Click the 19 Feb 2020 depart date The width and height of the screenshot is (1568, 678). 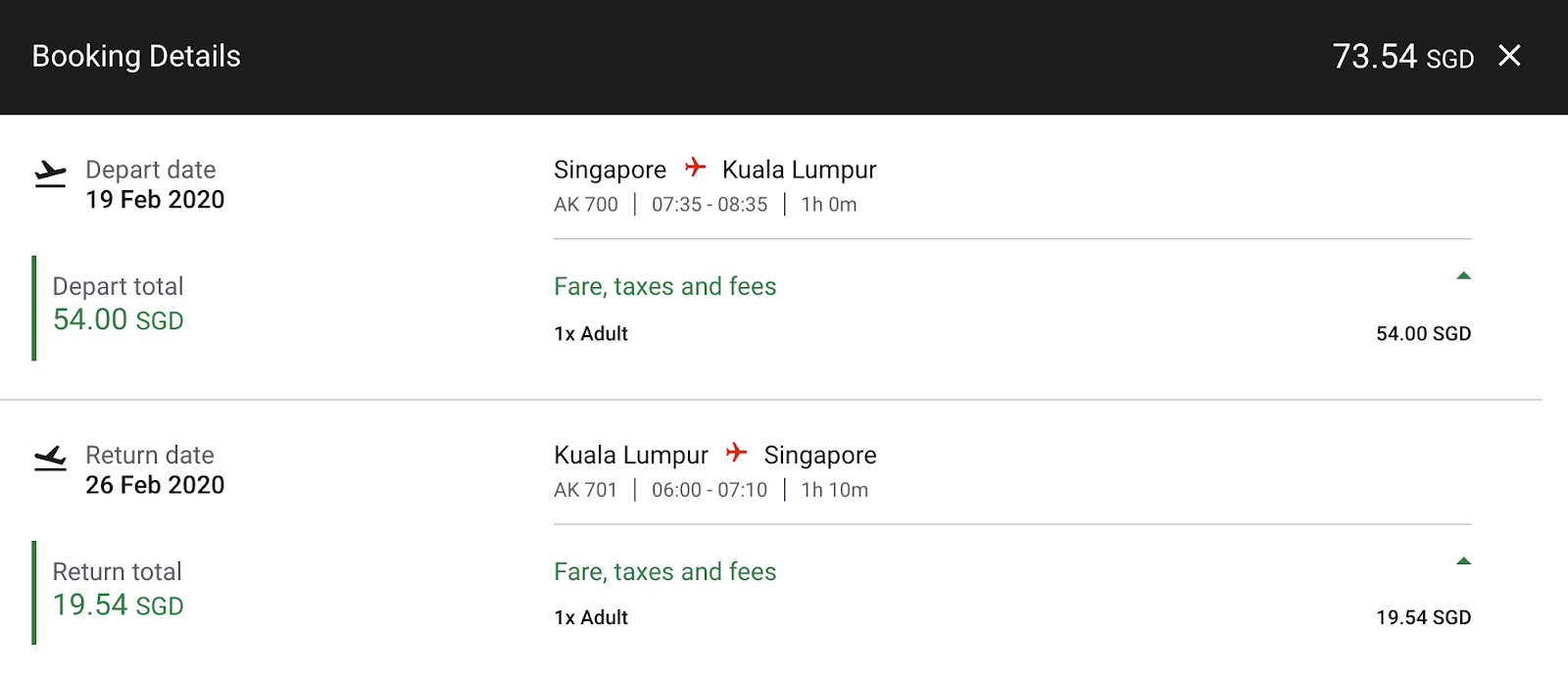(155, 200)
